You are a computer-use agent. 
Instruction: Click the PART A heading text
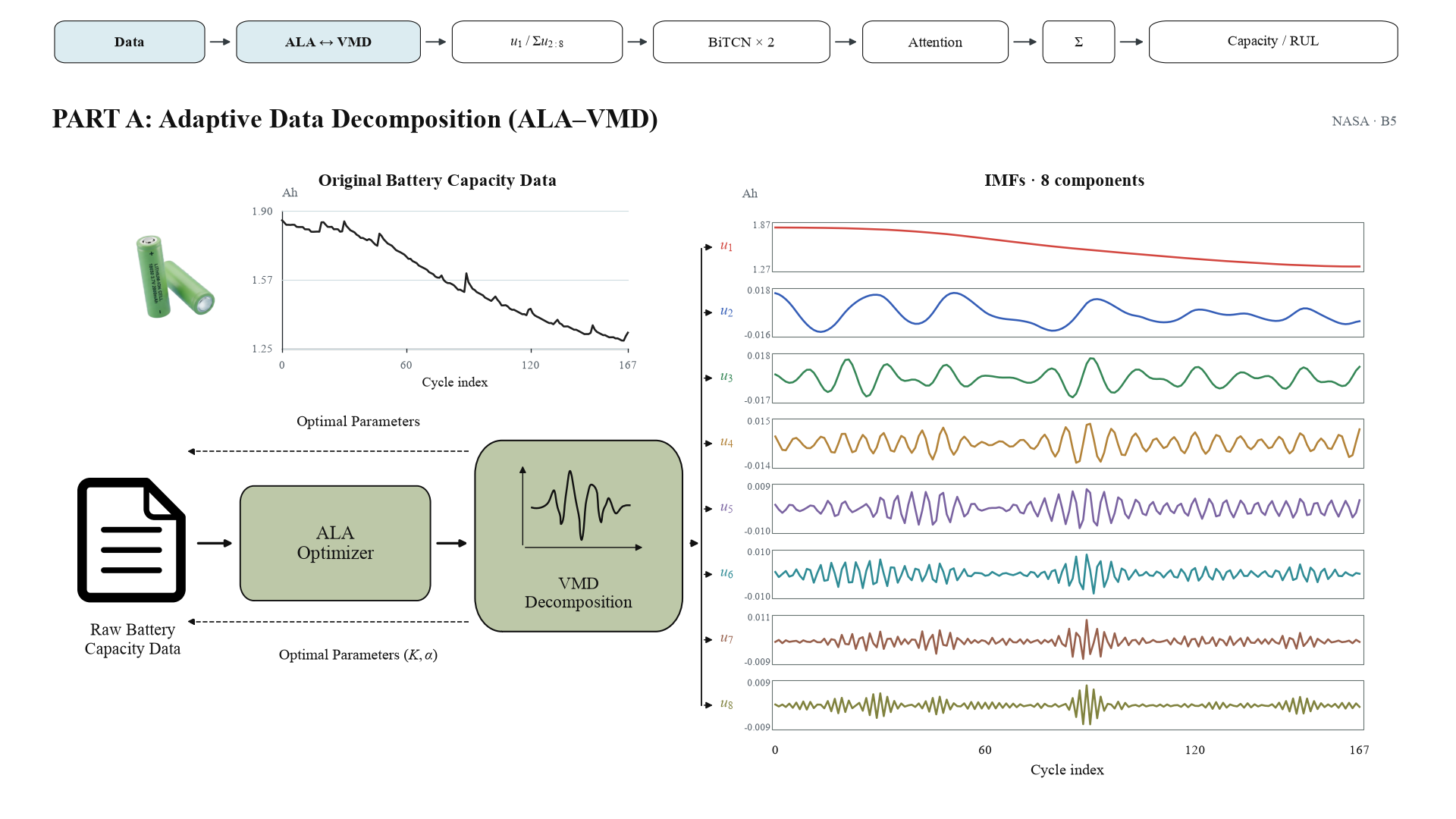[x=355, y=119]
